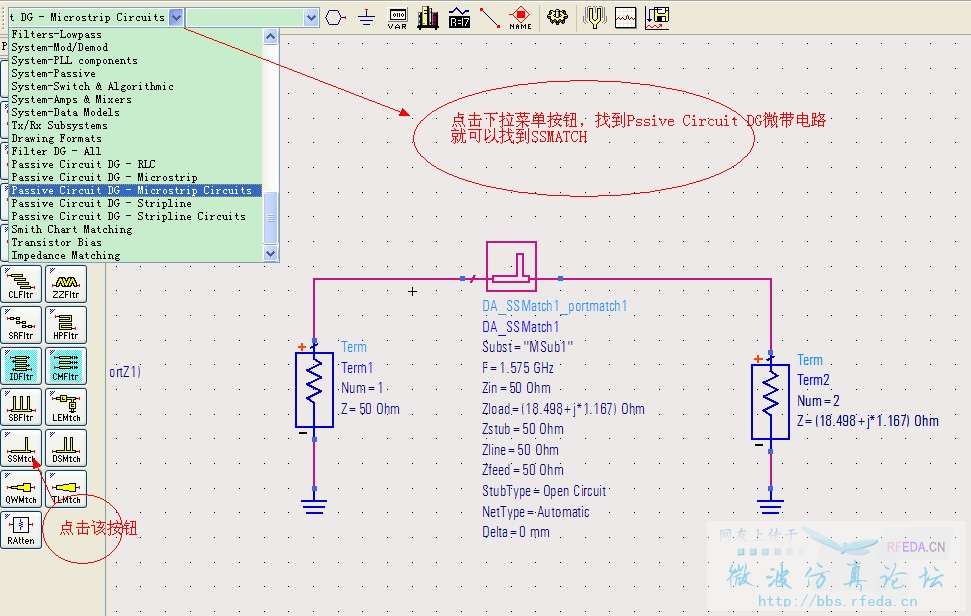Open the component library books icon
The width and height of the screenshot is (971, 616).
428,18
